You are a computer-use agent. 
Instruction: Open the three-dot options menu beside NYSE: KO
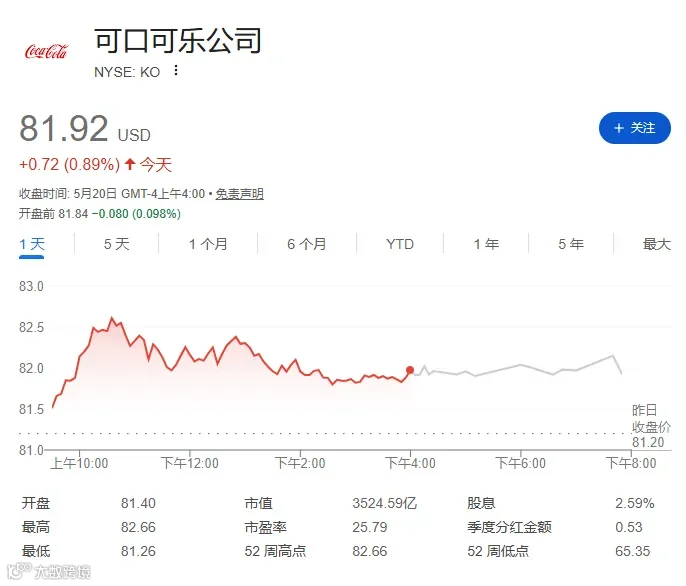(x=176, y=70)
